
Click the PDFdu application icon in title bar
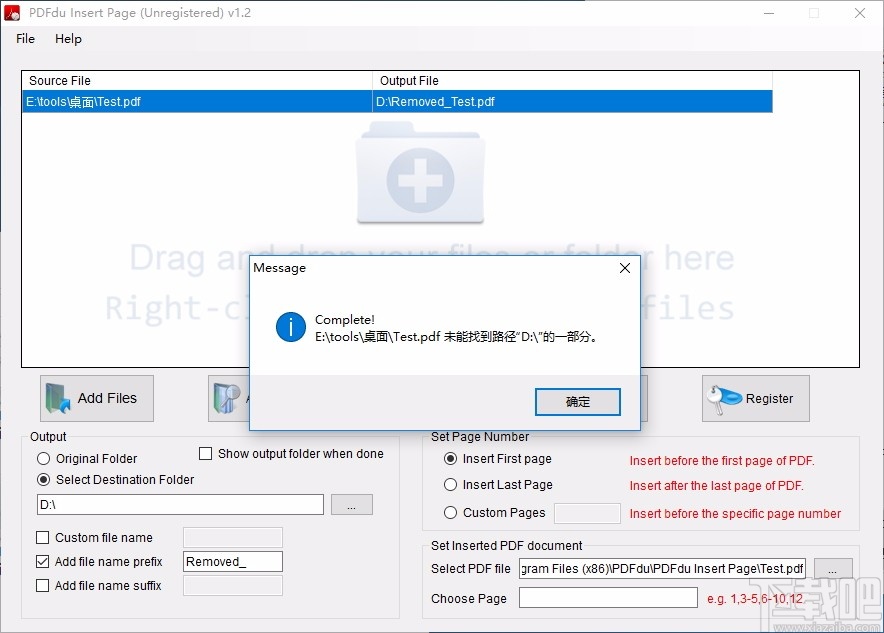[x=13, y=13]
